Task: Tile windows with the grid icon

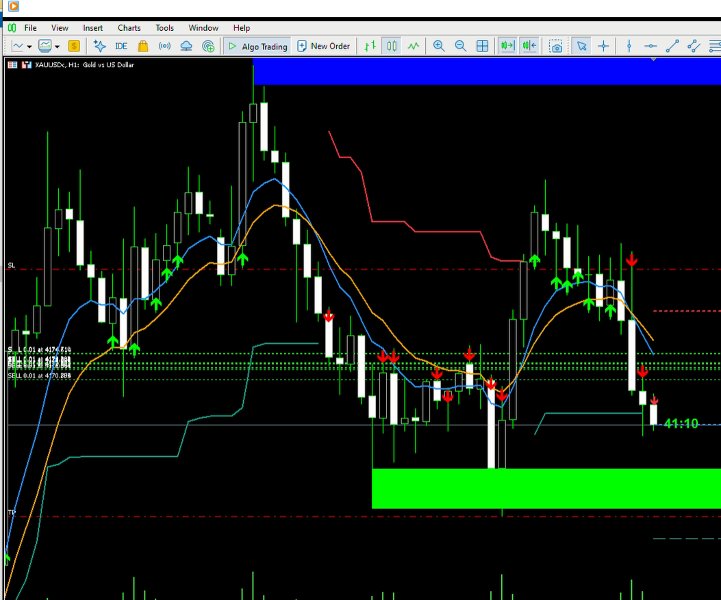Action: point(482,46)
